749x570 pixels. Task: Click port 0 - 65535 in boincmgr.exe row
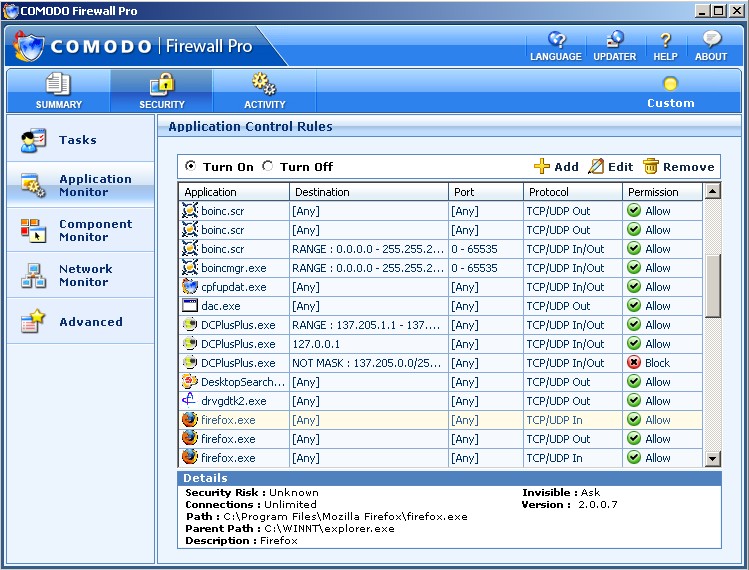[x=474, y=268]
